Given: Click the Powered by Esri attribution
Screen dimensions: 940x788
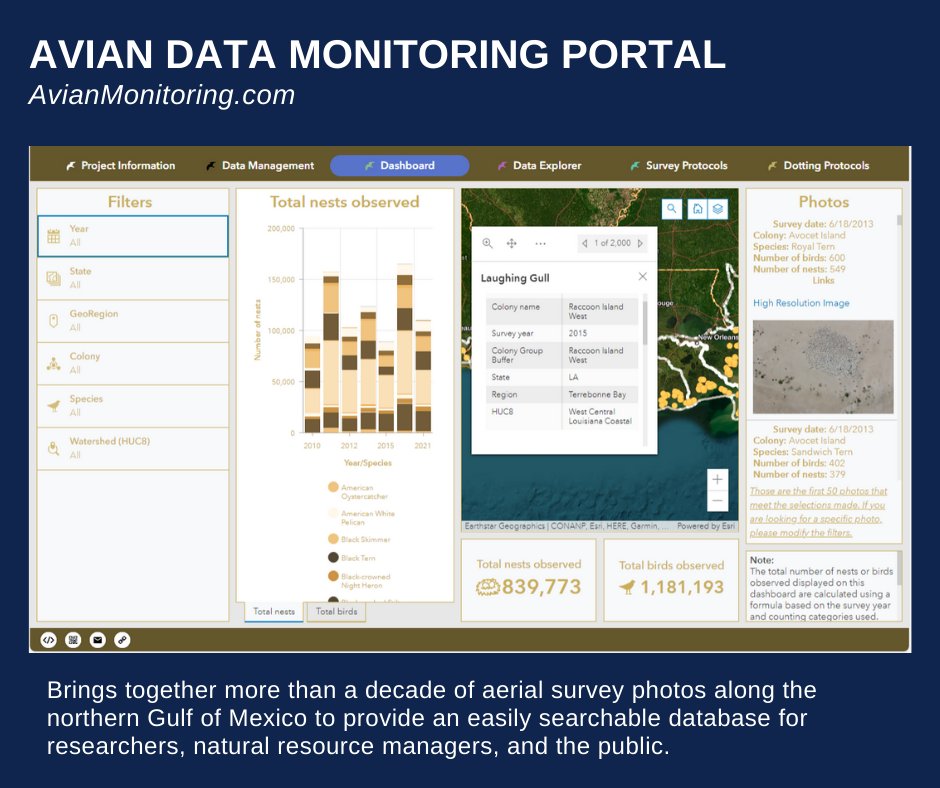Looking at the screenshot, I should pyautogui.click(x=706, y=526).
